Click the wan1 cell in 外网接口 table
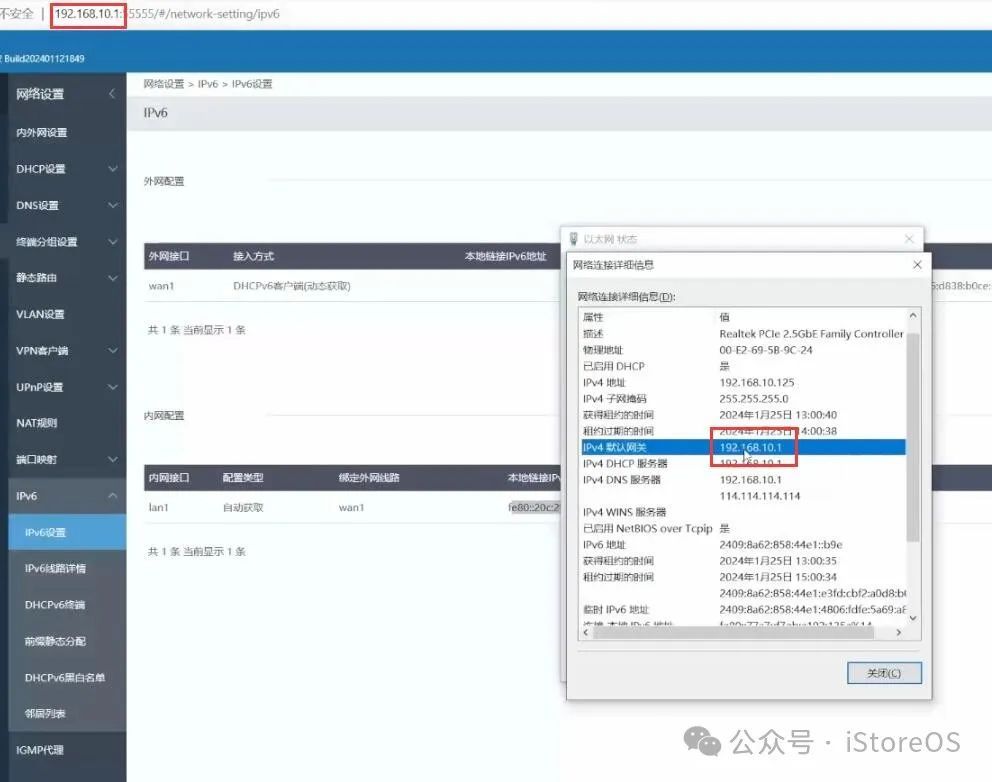The height and width of the screenshot is (782, 992). click(x=161, y=286)
